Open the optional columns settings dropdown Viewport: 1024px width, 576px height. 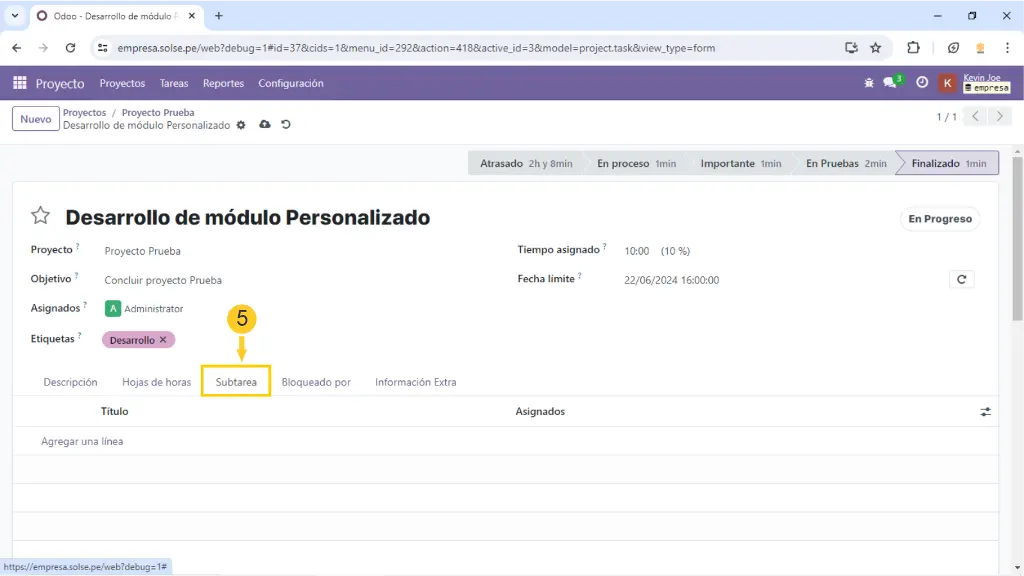[985, 411]
